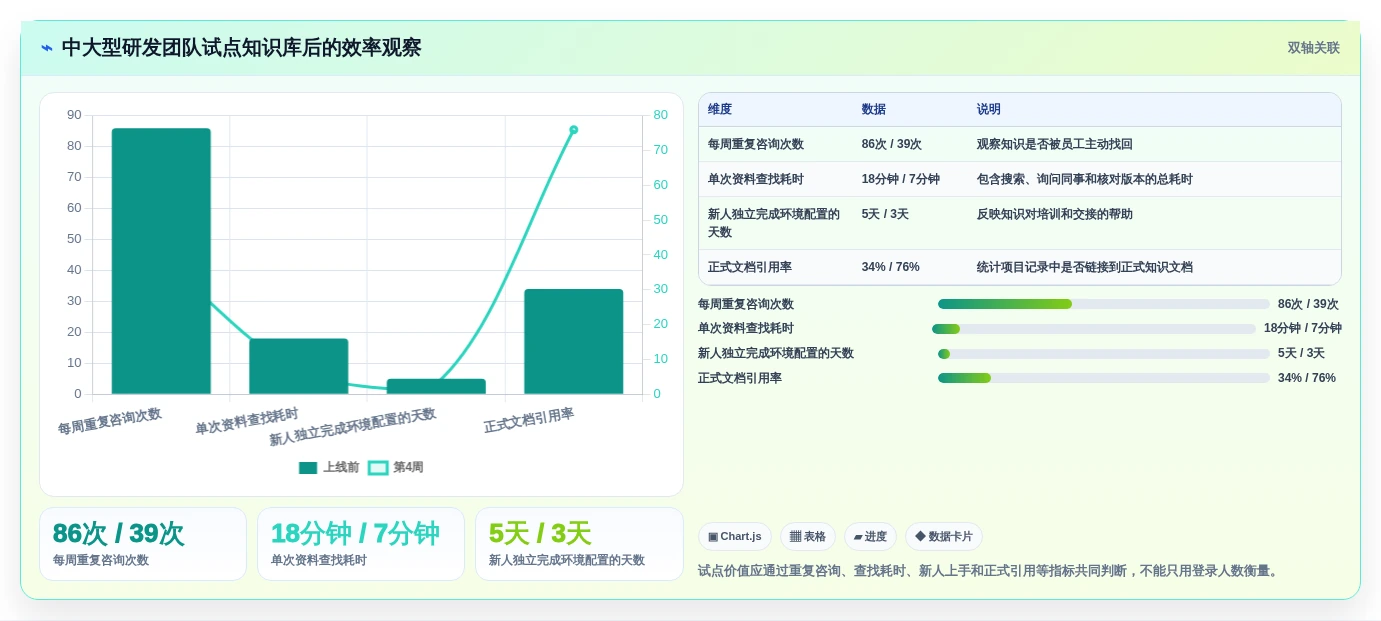Screen dimensions: 1381x621
Task: Click table cell 34% / 76%
Action: pos(891,267)
